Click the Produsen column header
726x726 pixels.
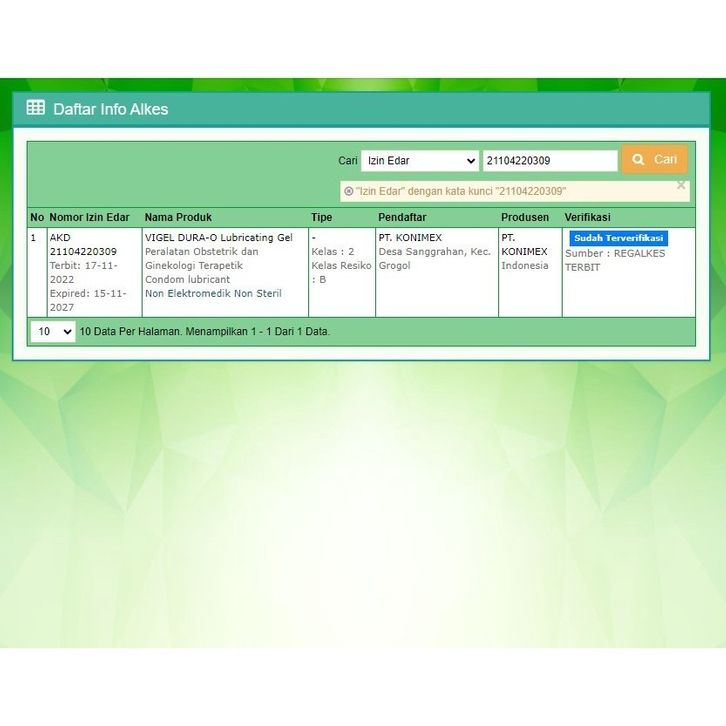coord(525,217)
